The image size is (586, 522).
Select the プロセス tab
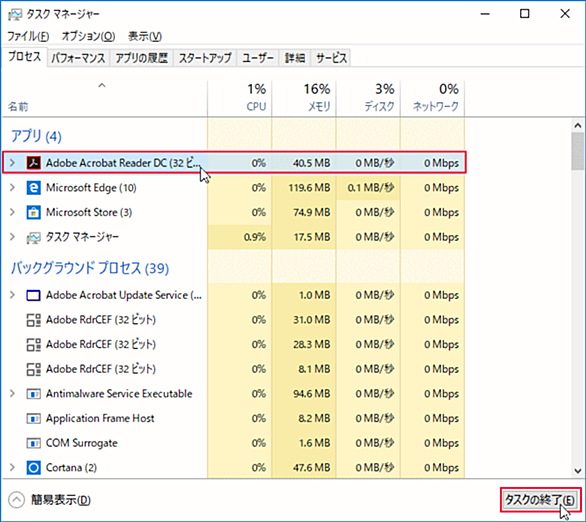[24, 57]
